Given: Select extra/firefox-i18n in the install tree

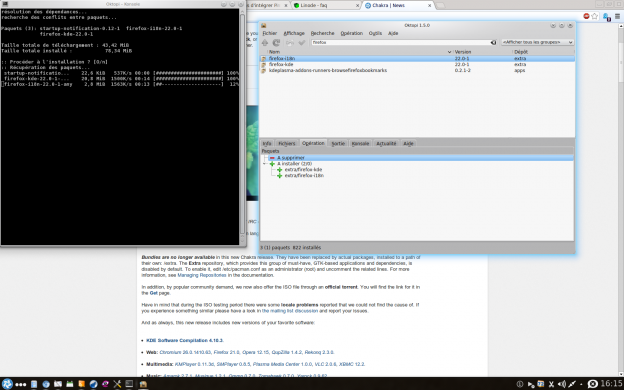Looking at the screenshot, I should click(304, 176).
